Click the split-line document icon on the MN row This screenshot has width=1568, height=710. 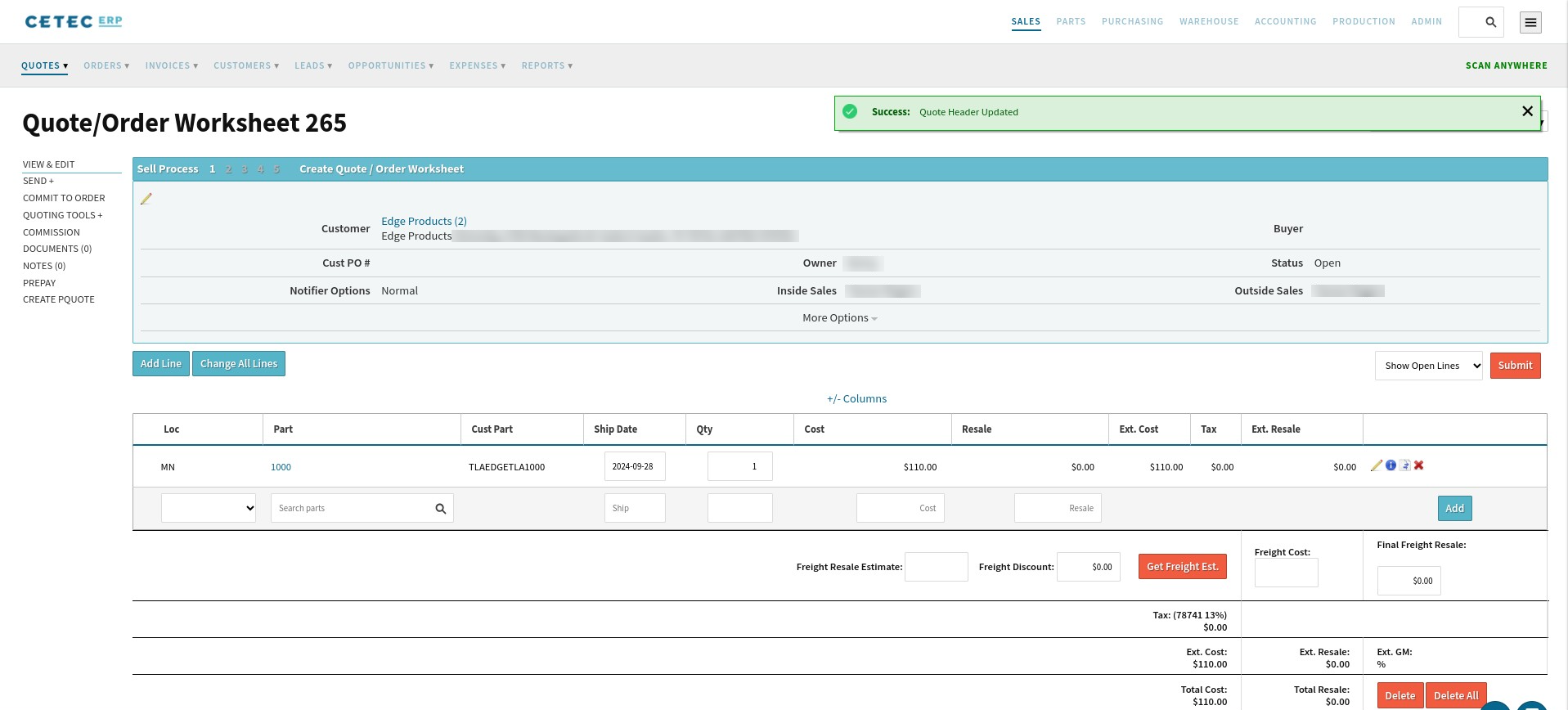coord(1404,465)
